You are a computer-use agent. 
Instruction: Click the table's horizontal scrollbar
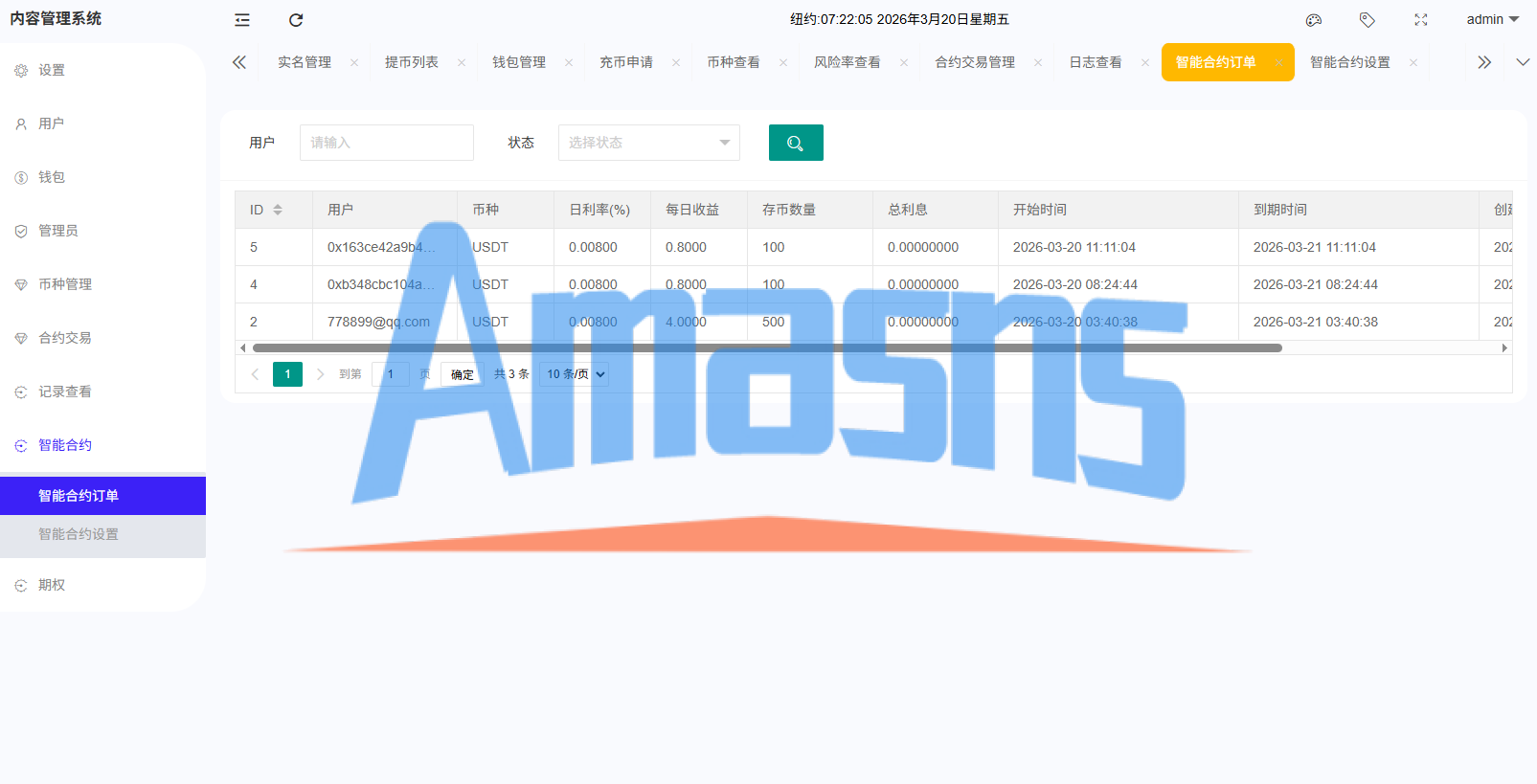pyautogui.click(x=767, y=347)
